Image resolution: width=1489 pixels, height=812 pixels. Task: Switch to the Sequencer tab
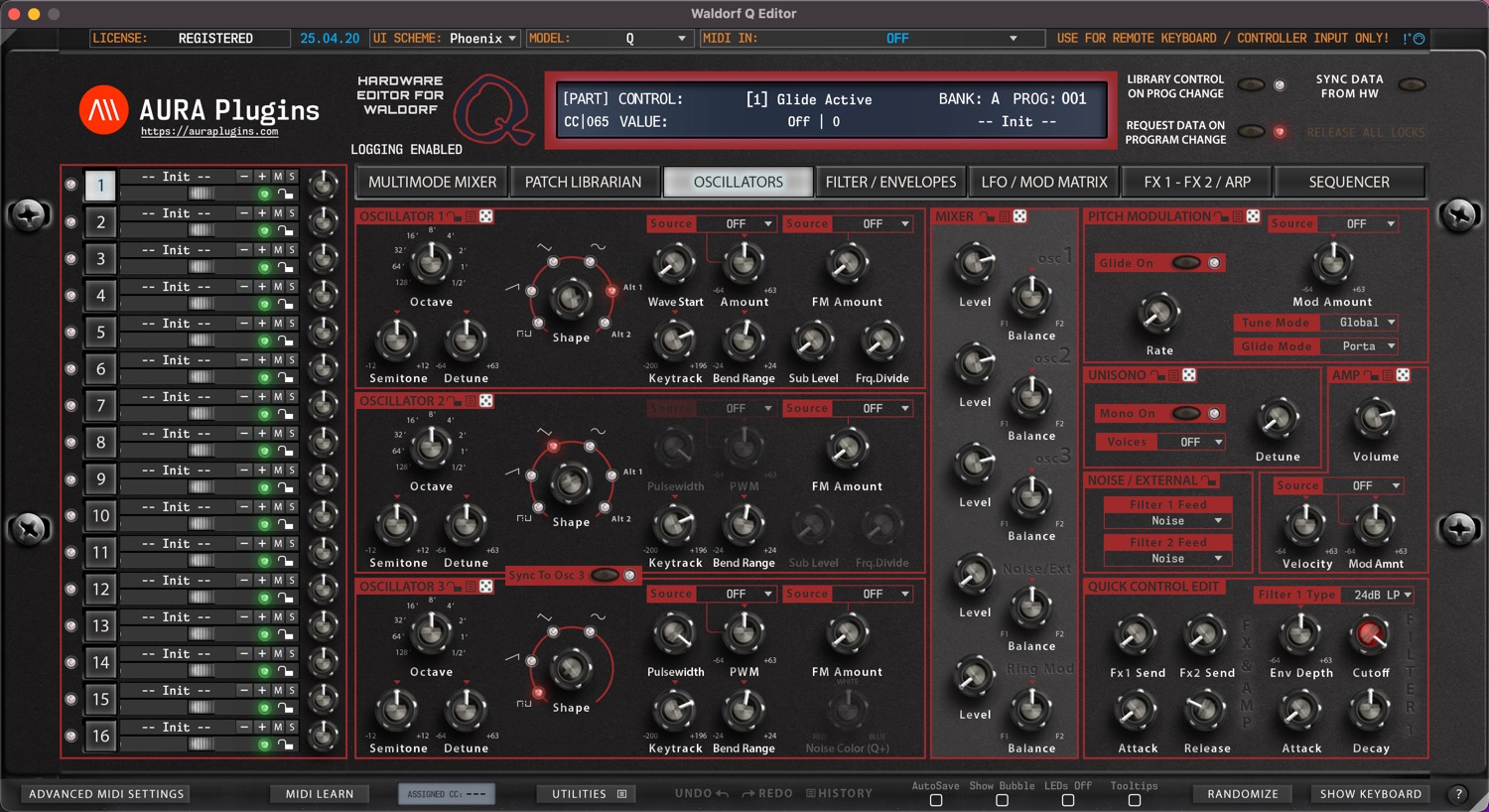tap(1349, 182)
